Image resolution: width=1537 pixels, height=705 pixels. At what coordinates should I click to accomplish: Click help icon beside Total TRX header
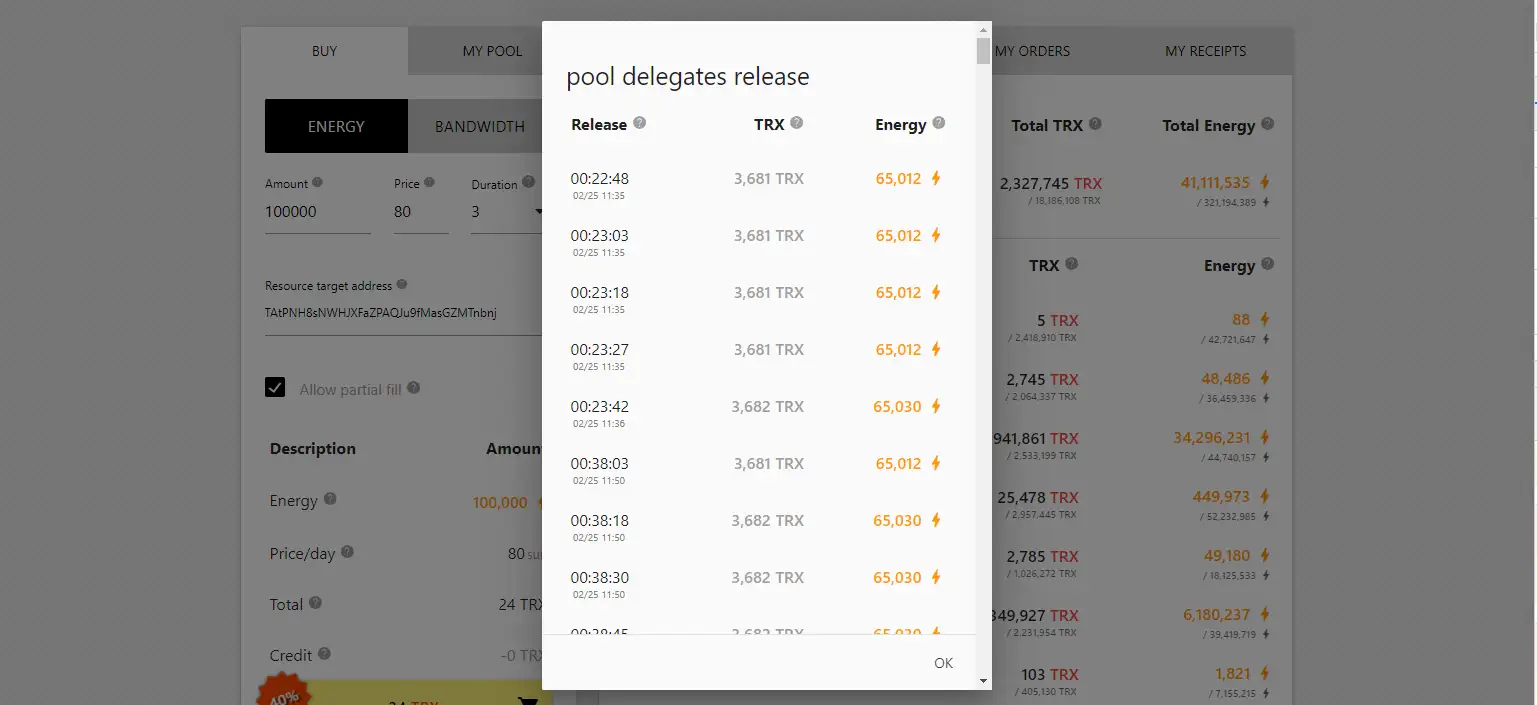(1095, 124)
